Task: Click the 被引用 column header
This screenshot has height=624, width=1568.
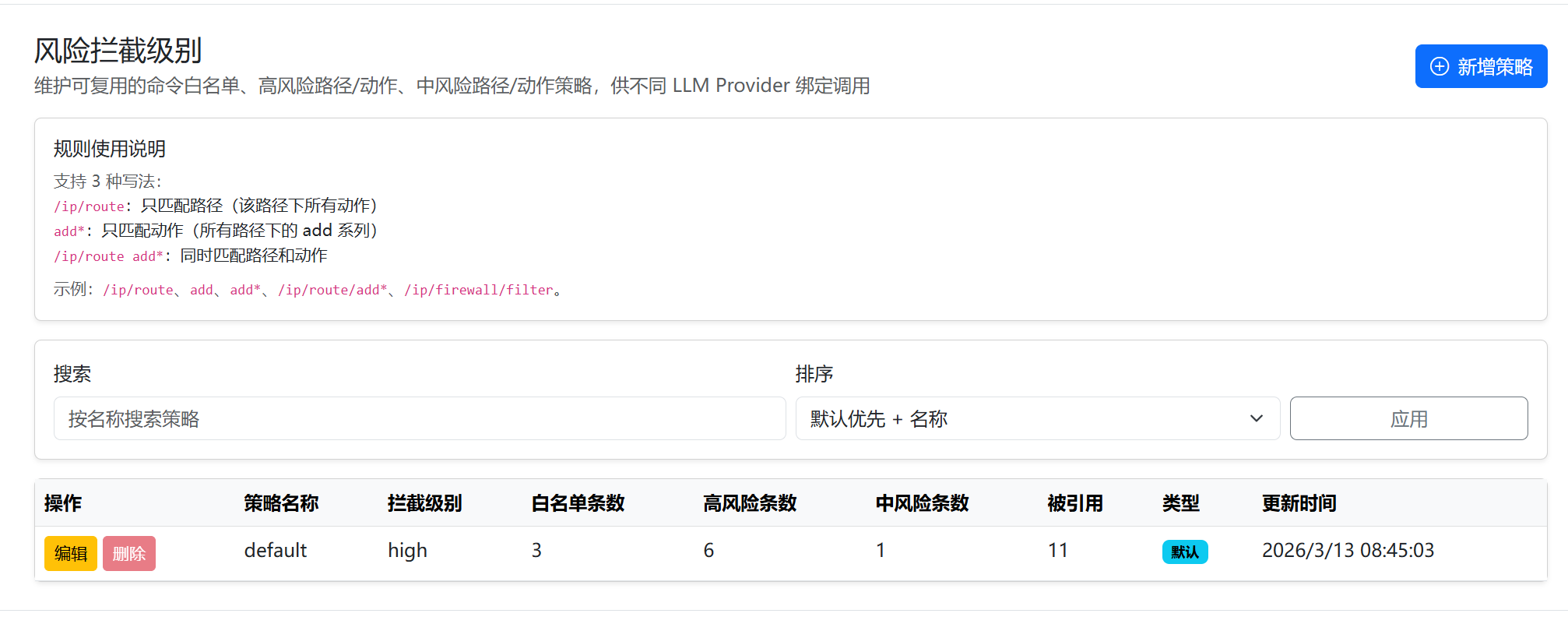Action: 1074,503
